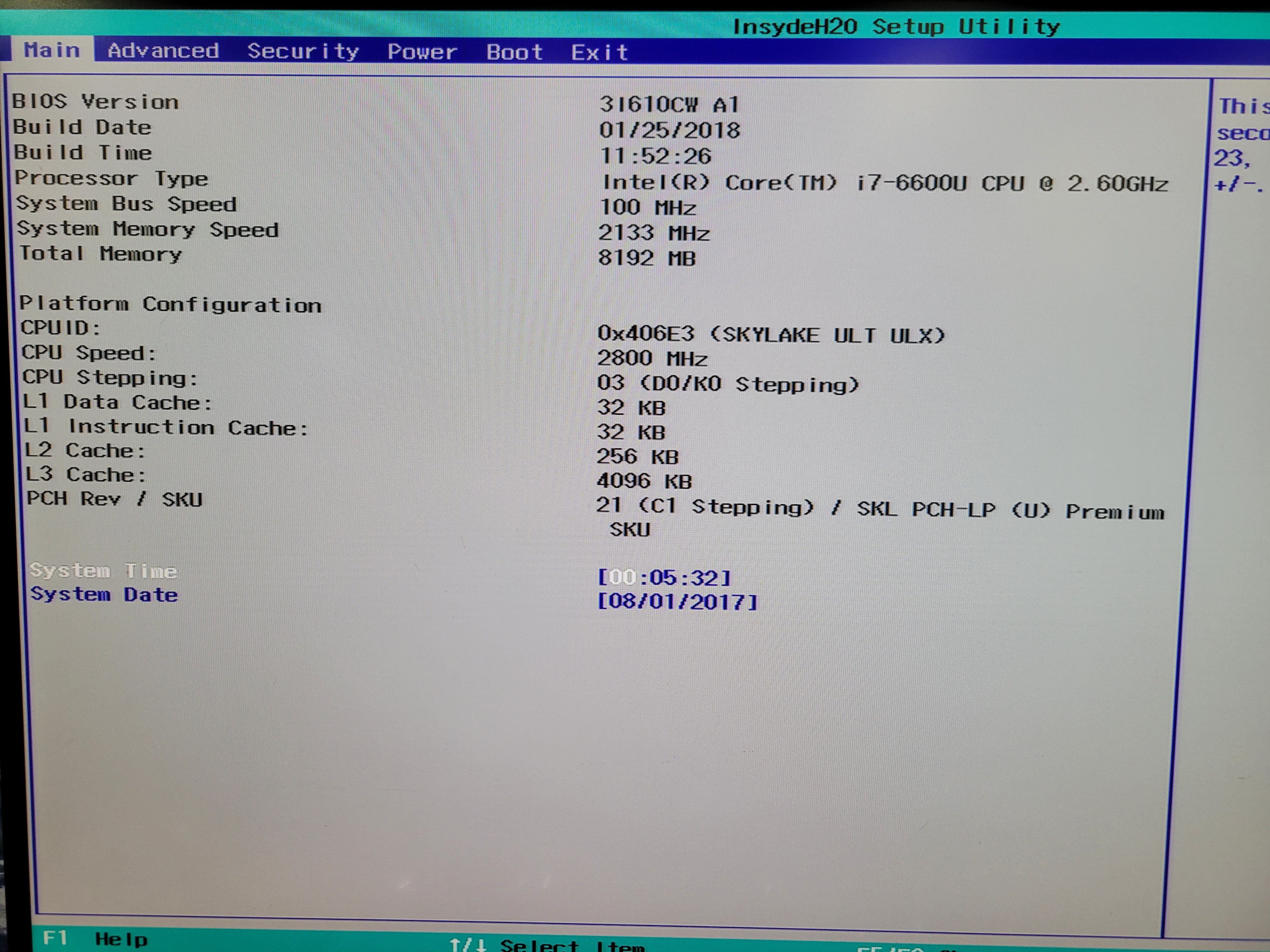Screen dimensions: 1270x952
Task: Select the System Date field value
Action: tap(678, 601)
